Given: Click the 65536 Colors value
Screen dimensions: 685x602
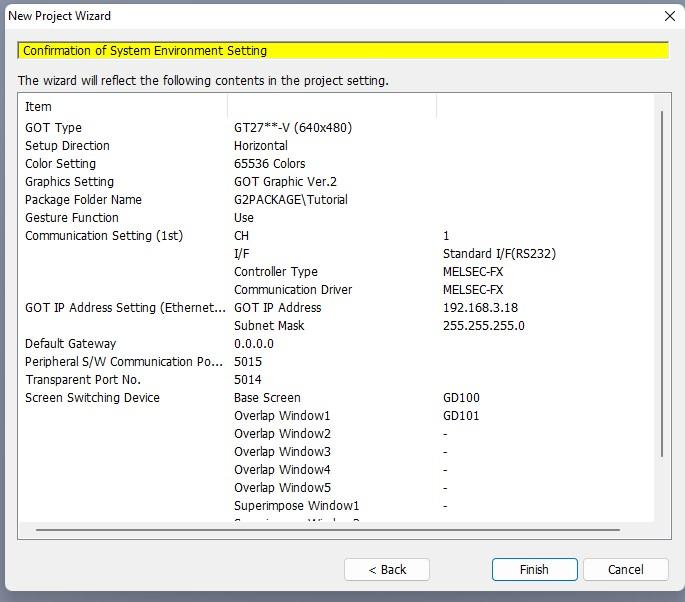Looking at the screenshot, I should pyautogui.click(x=270, y=163).
